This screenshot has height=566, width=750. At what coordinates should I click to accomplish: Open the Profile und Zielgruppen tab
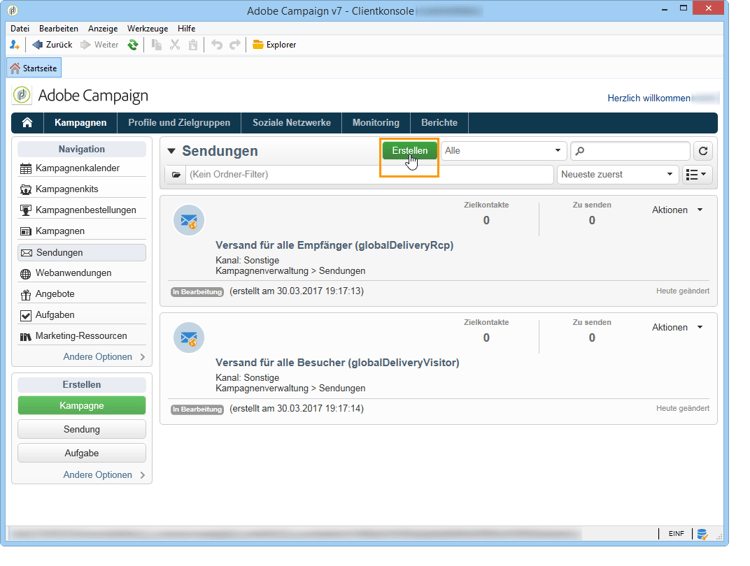click(179, 122)
